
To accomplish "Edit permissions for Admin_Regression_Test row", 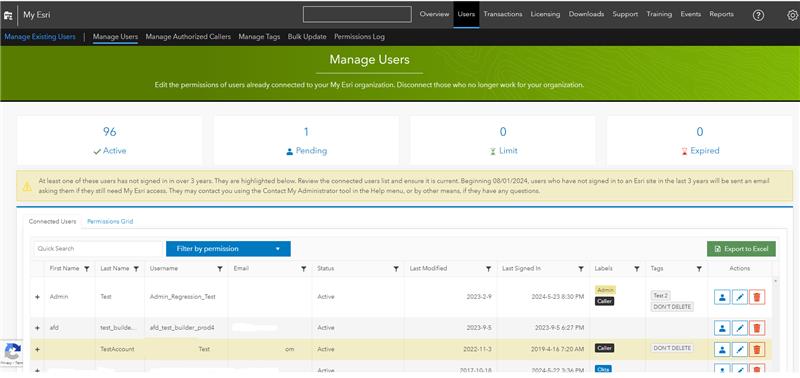I will pyautogui.click(x=740, y=297).
